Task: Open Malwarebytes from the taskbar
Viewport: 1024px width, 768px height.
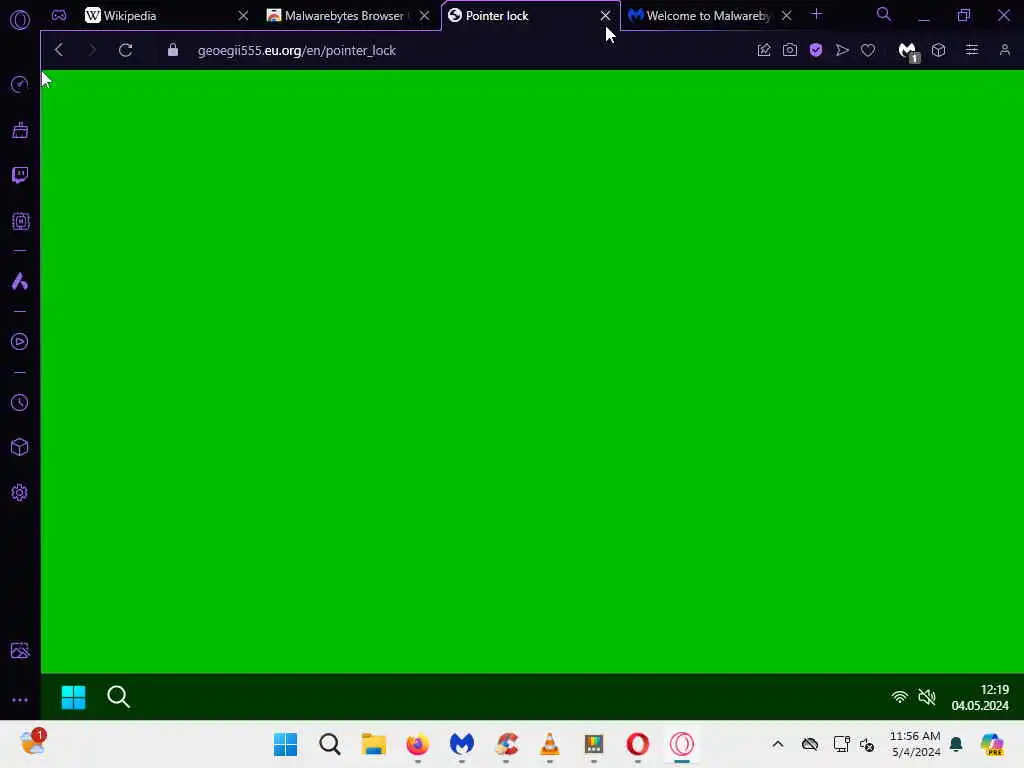Action: pos(462,744)
